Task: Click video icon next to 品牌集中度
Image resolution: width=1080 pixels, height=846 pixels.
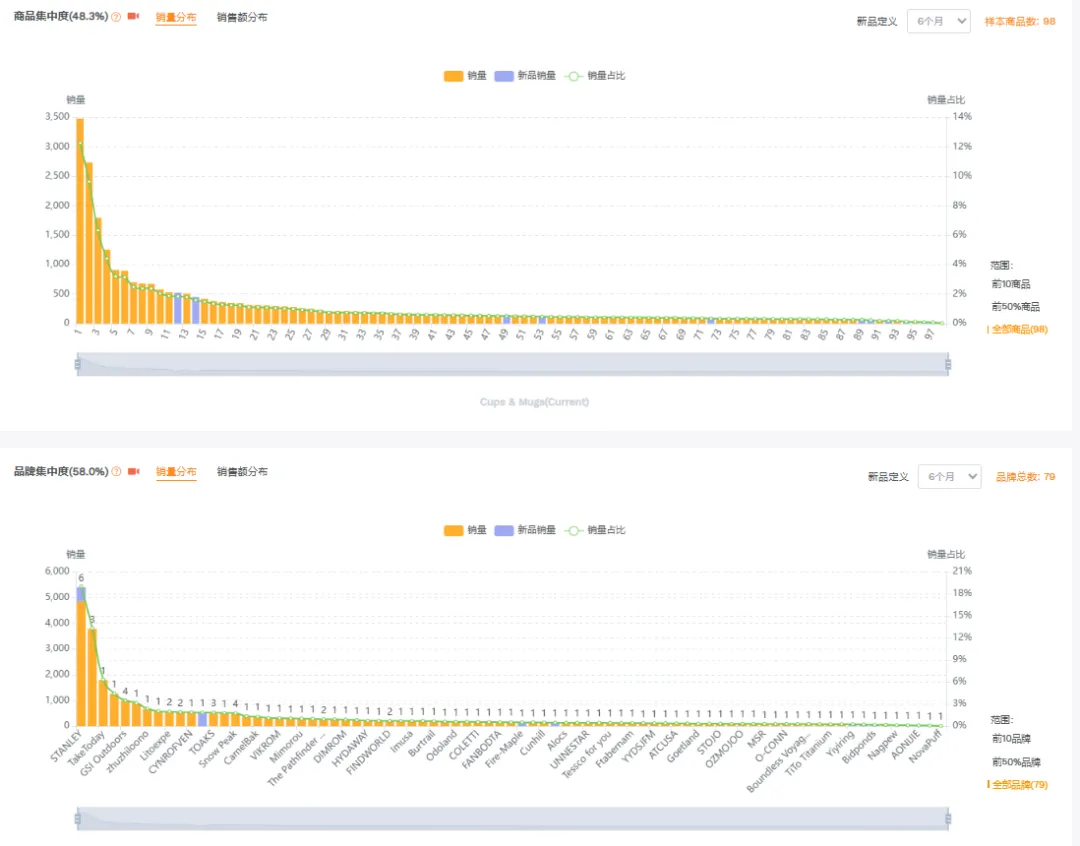Action: pos(133,472)
